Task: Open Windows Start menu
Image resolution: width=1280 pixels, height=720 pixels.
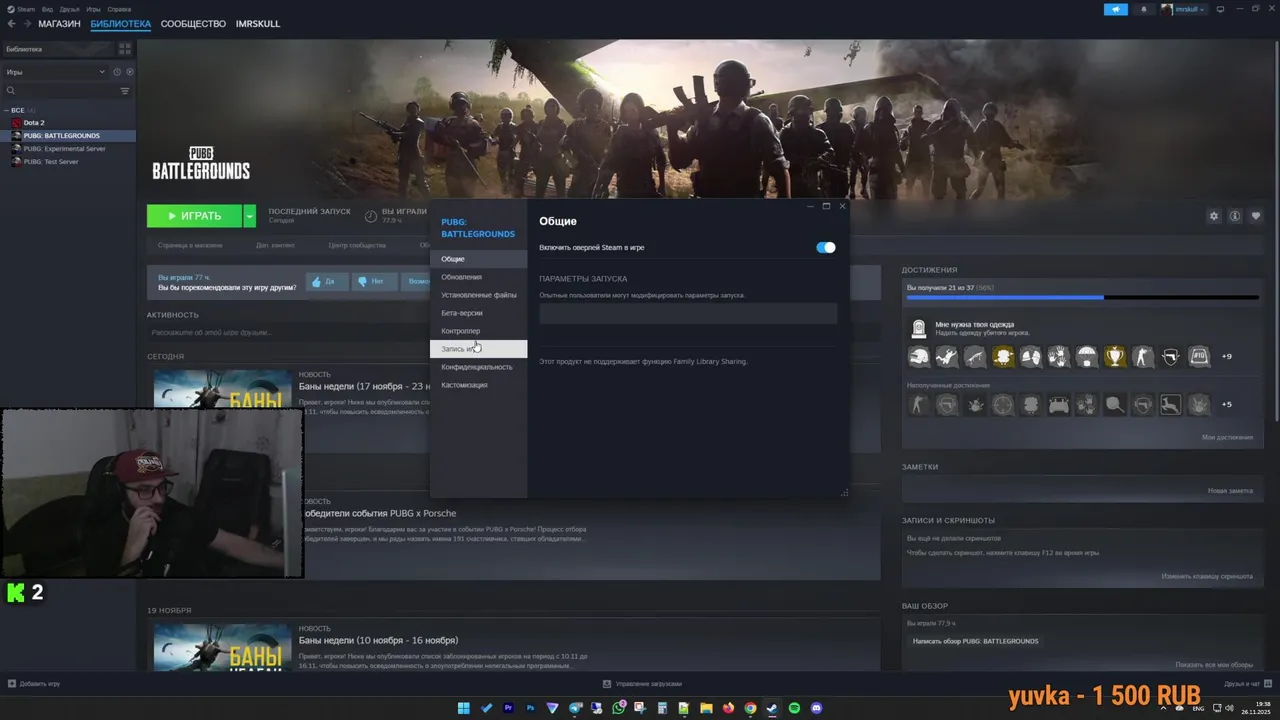Action: pyautogui.click(x=464, y=708)
